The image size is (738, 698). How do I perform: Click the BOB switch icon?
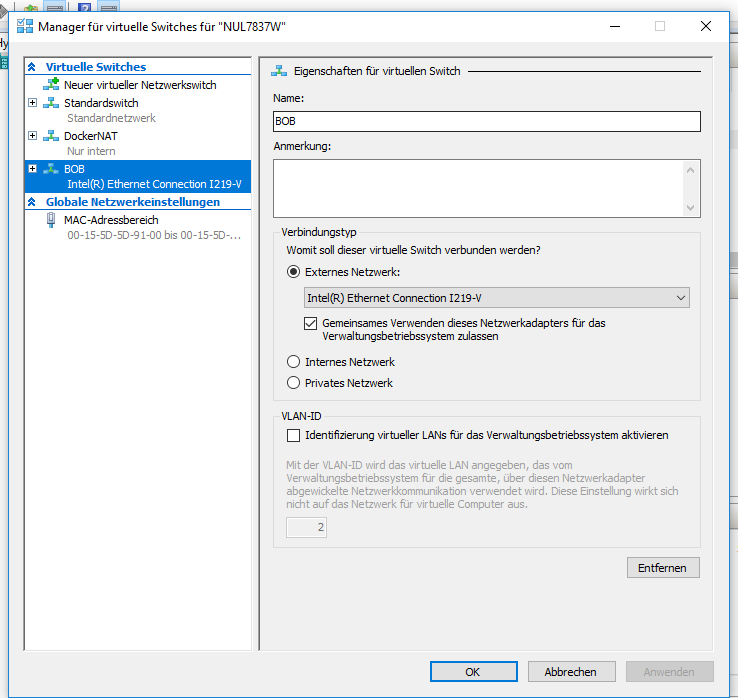pos(51,168)
